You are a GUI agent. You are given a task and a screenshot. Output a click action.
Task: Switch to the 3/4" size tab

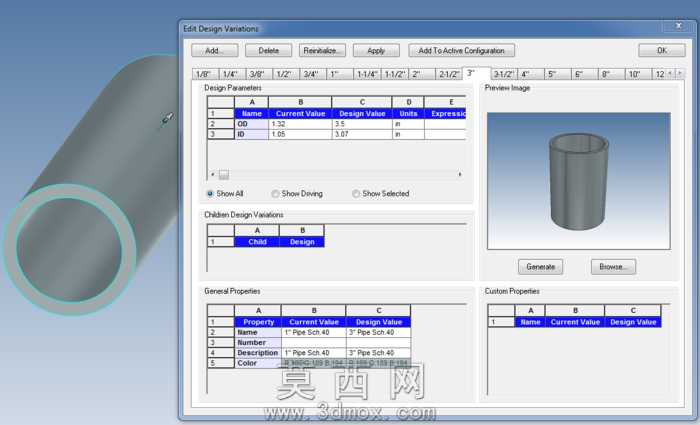pyautogui.click(x=313, y=74)
